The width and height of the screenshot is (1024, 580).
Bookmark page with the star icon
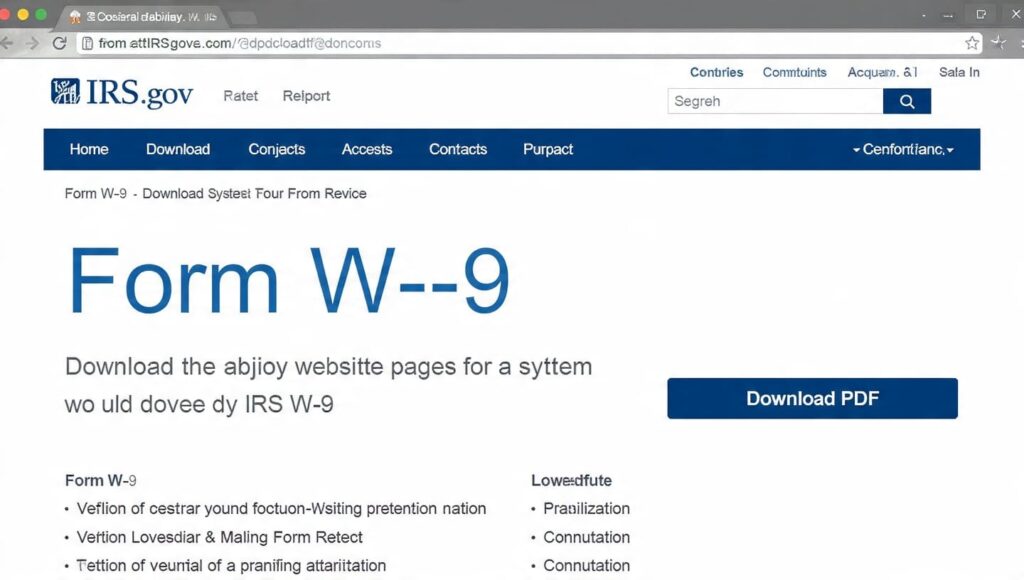[972, 43]
